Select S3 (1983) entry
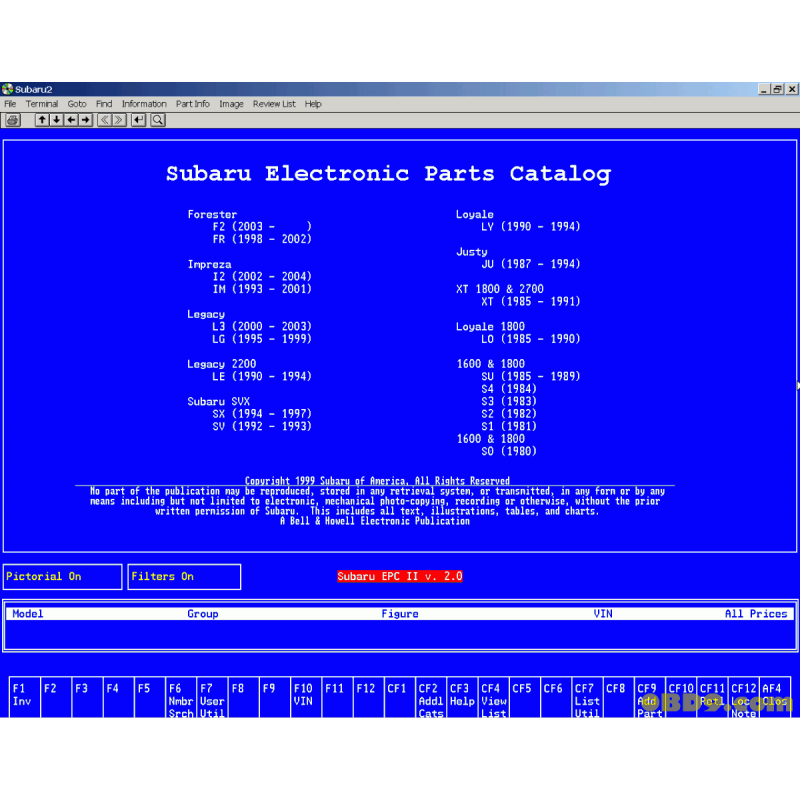This screenshot has height=800, width=800. click(x=509, y=402)
